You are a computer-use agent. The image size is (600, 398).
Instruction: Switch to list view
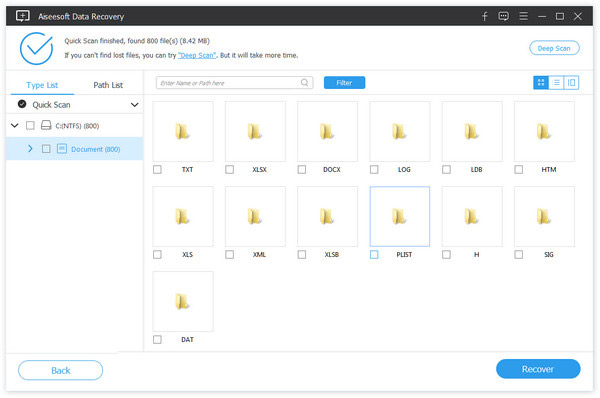point(556,83)
